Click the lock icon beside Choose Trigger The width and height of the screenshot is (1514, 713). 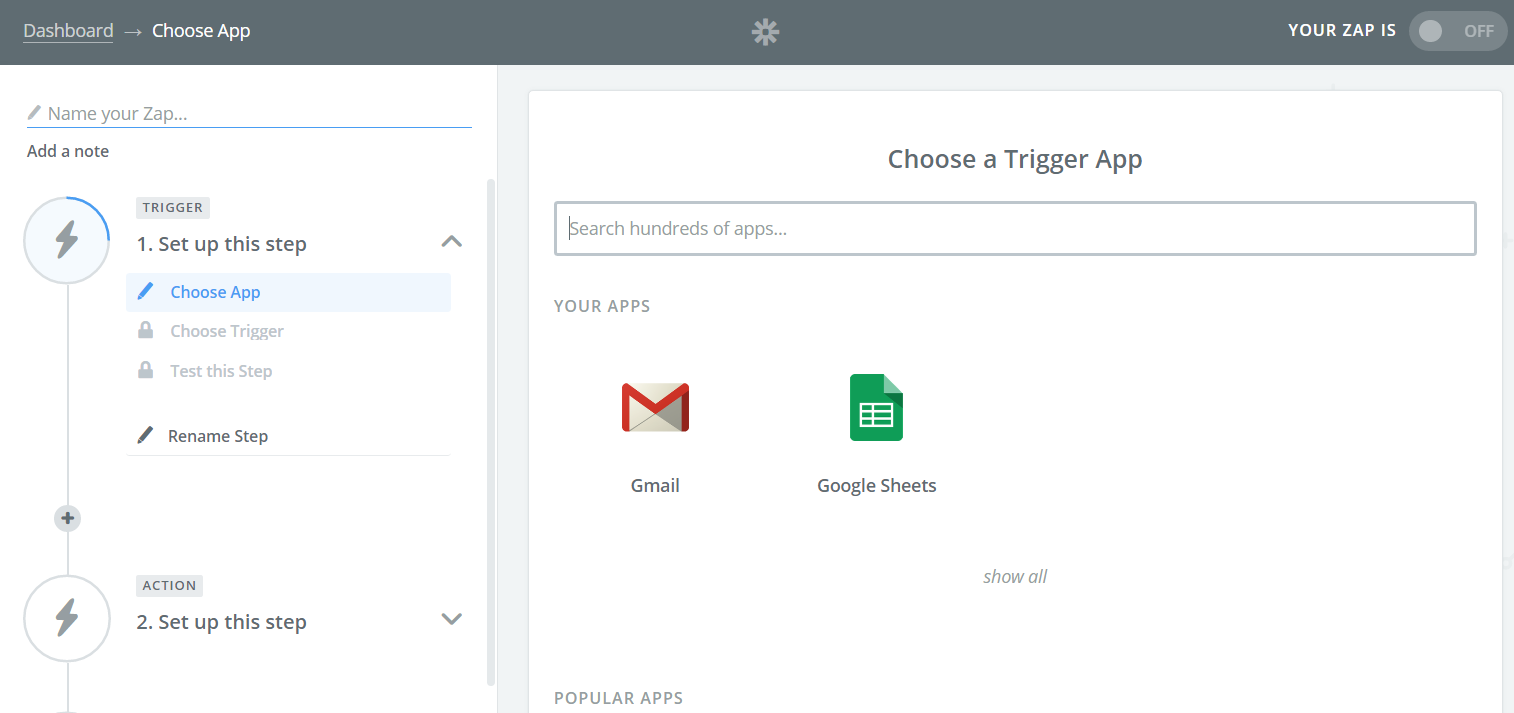pyautogui.click(x=146, y=331)
